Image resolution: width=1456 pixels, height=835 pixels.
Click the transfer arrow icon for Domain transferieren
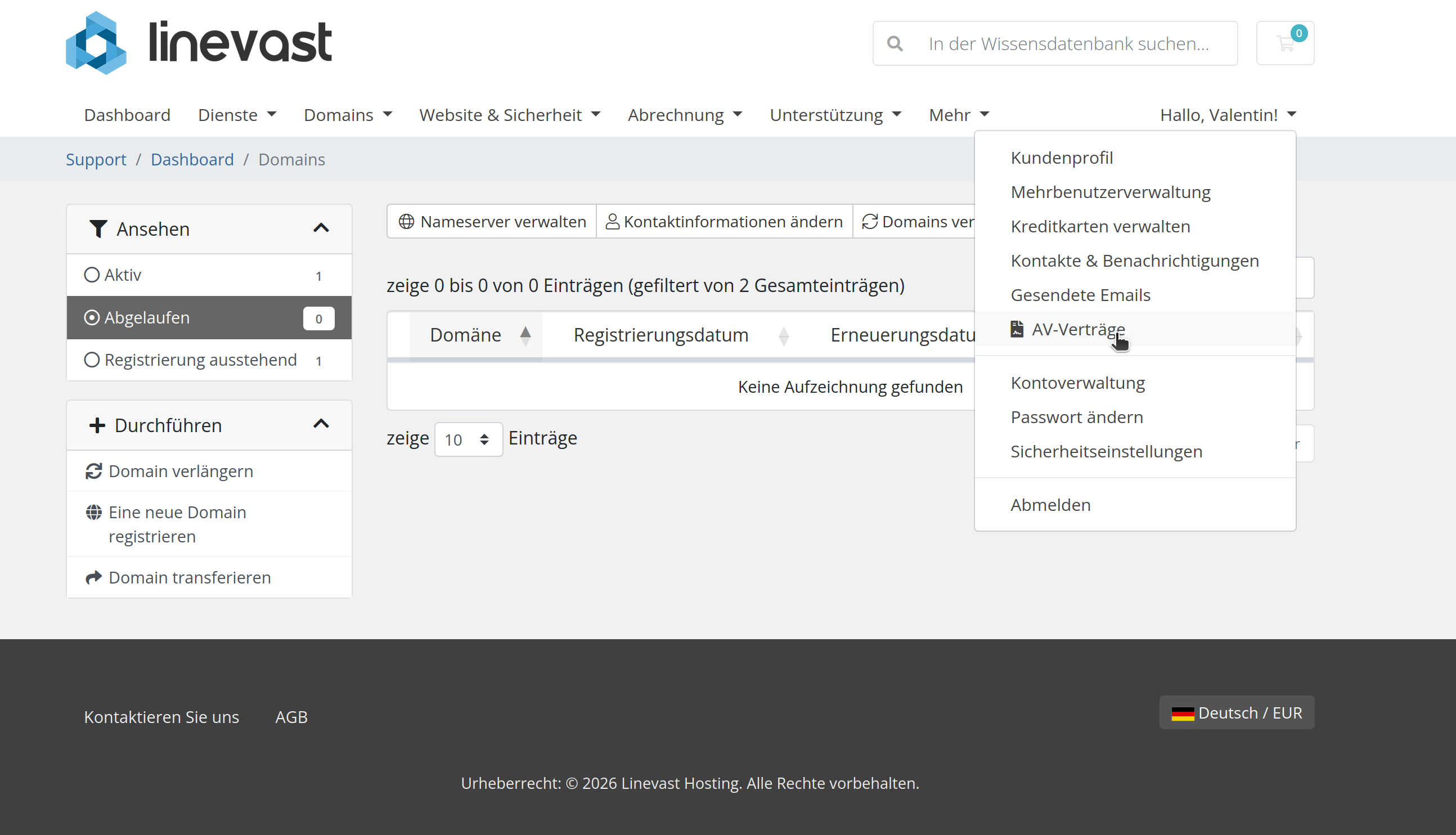(x=93, y=577)
